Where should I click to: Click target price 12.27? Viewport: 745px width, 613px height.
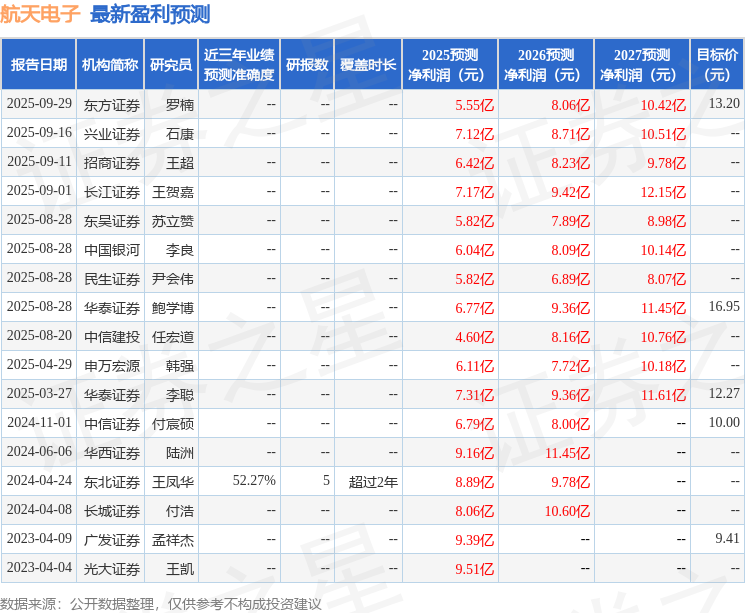(x=724, y=393)
